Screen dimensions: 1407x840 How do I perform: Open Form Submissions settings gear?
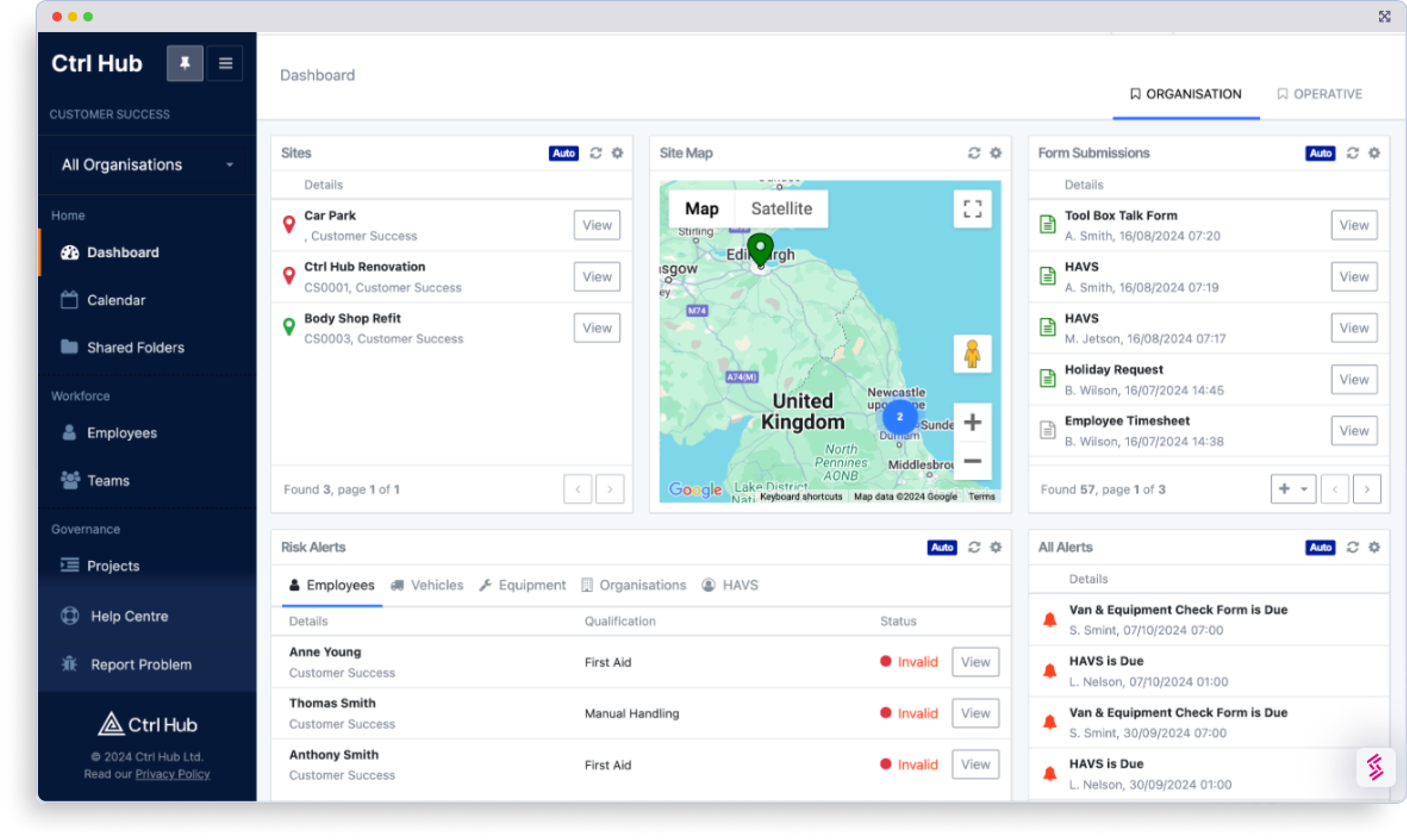[x=1374, y=153]
